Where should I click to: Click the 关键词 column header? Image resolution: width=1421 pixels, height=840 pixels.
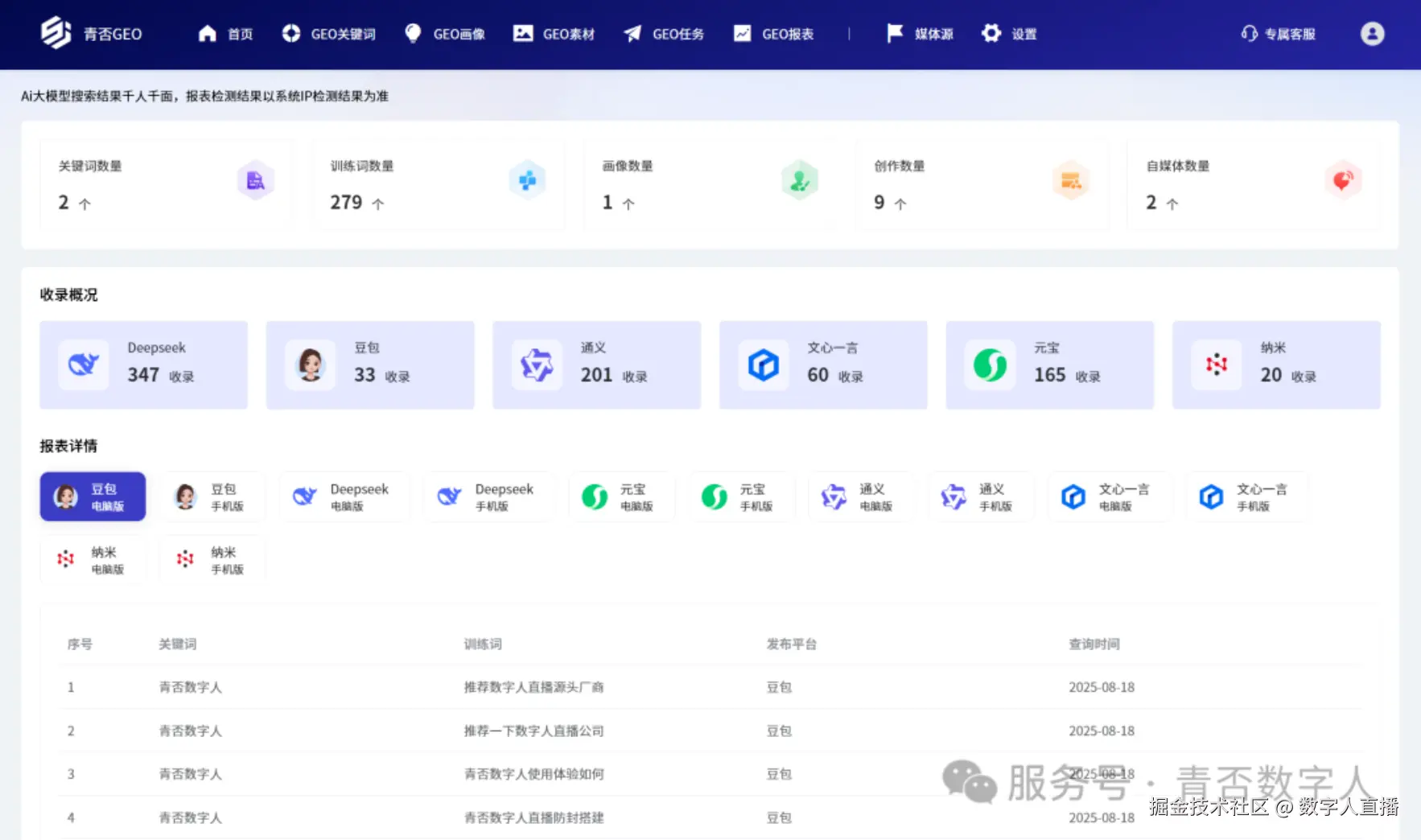point(178,644)
